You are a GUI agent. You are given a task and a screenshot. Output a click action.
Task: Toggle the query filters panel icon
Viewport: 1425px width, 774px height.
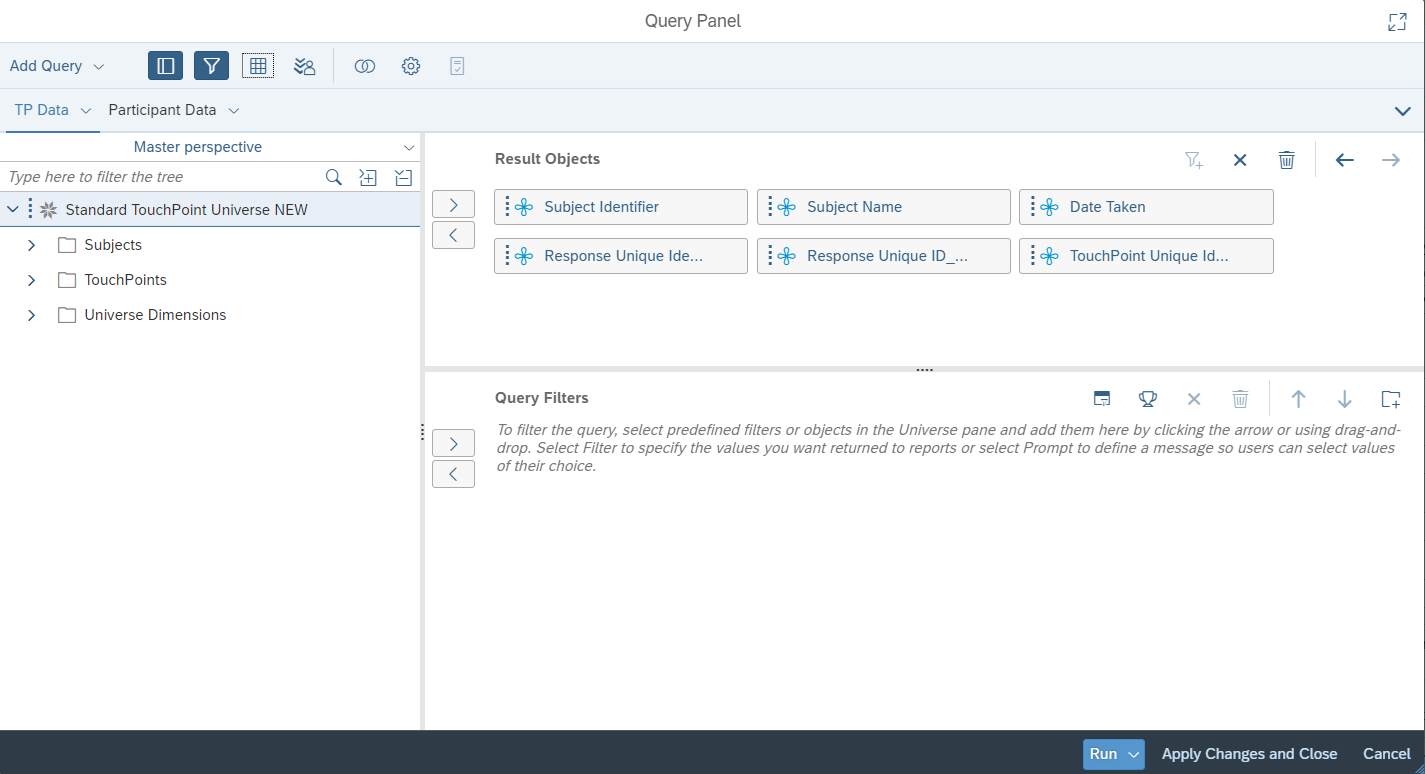pyautogui.click(x=211, y=66)
